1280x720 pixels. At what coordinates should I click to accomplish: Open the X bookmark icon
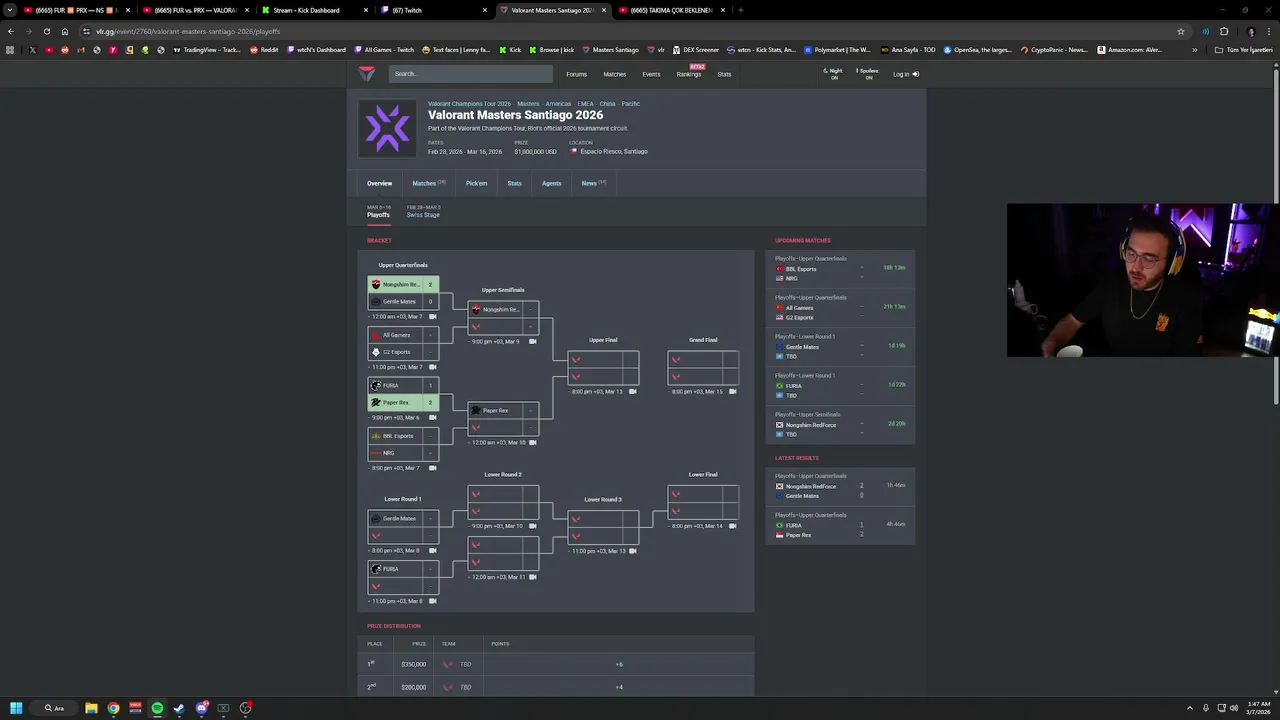pos(32,50)
